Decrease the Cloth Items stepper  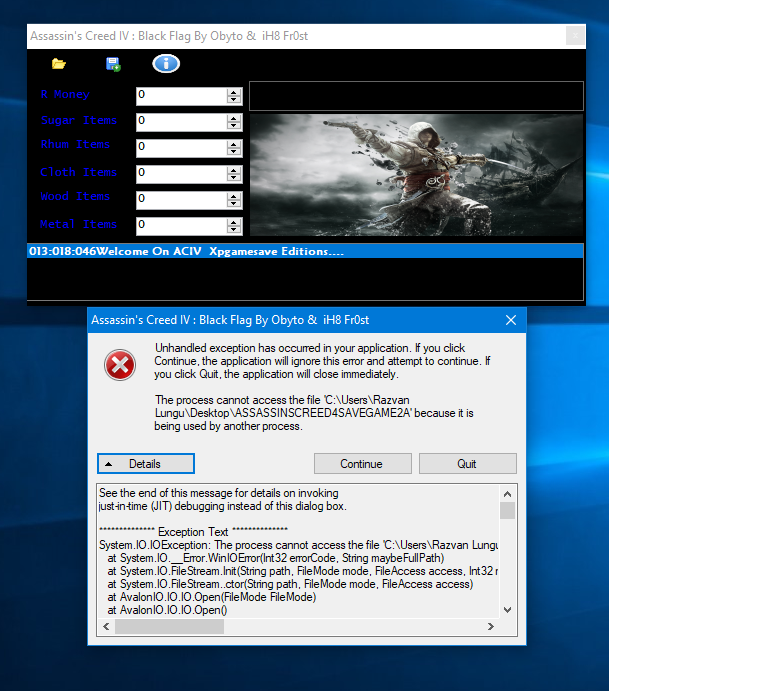click(x=234, y=178)
